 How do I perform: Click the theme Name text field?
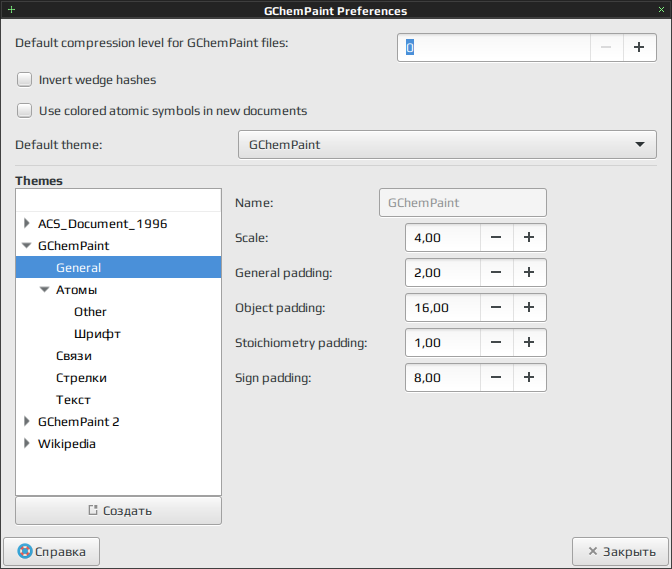tap(463, 203)
